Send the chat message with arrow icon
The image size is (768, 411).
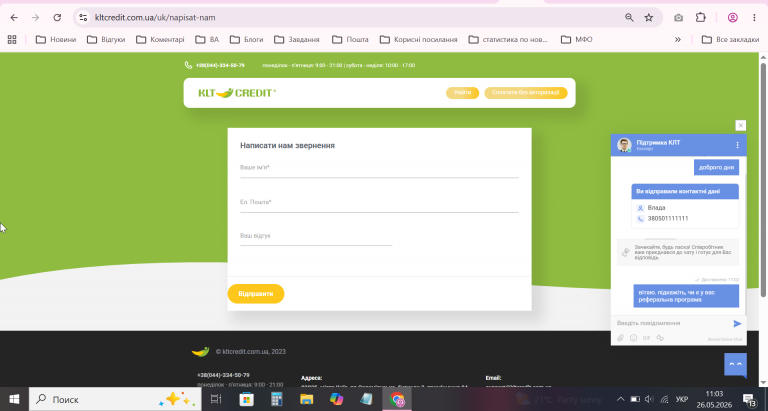(x=737, y=324)
